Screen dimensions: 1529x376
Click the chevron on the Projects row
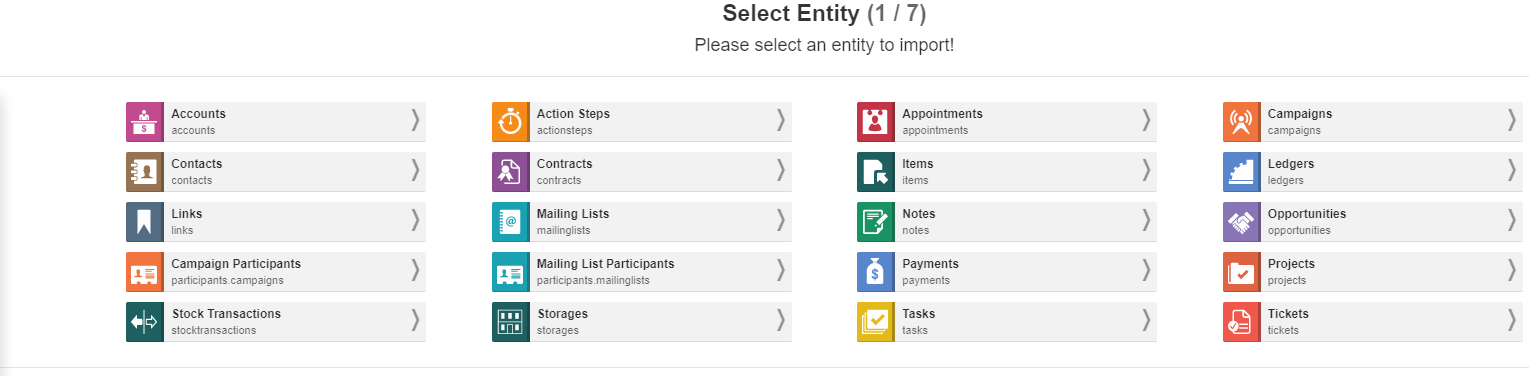(x=1512, y=271)
